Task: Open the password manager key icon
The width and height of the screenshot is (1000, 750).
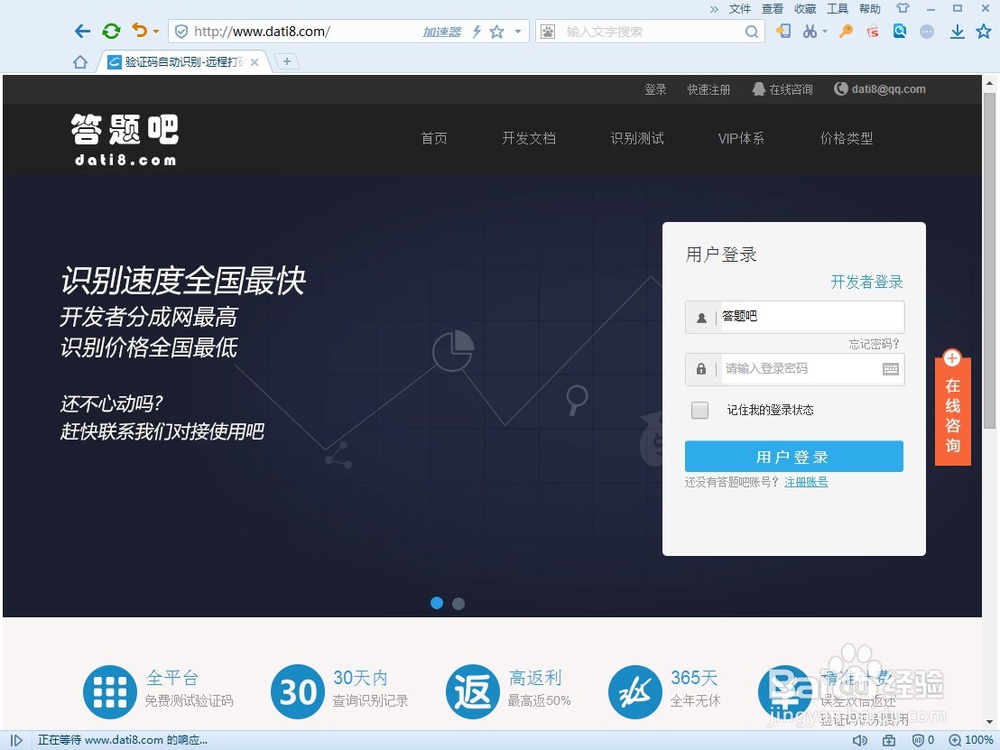Action: [x=845, y=31]
